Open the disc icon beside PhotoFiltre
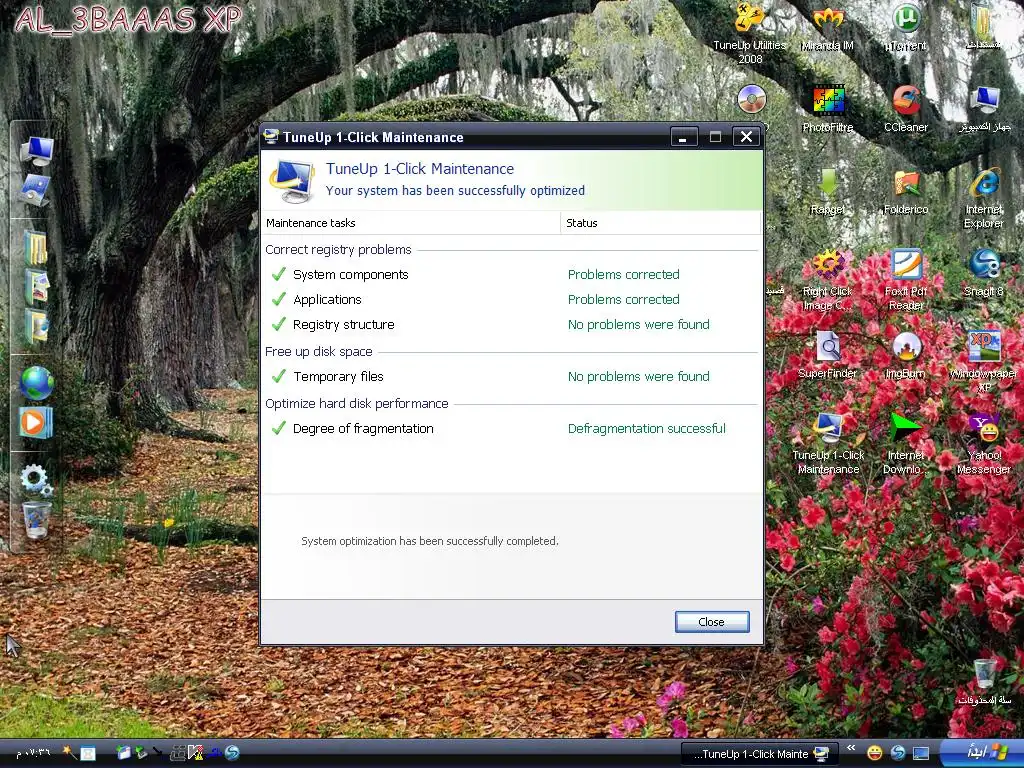The width and height of the screenshot is (1024, 768). coord(751,100)
